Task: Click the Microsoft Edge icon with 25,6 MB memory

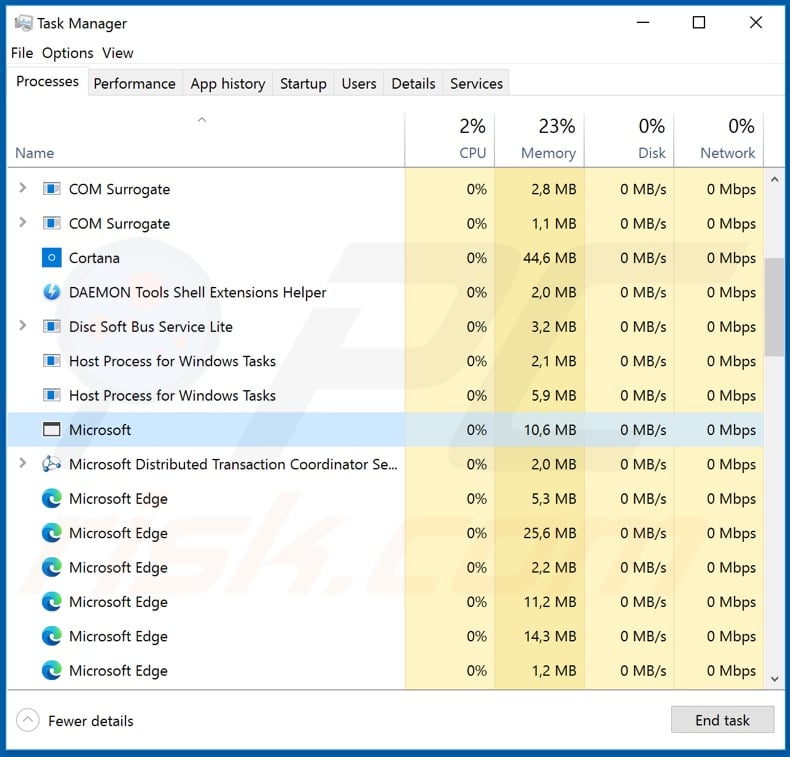Action: (51, 533)
